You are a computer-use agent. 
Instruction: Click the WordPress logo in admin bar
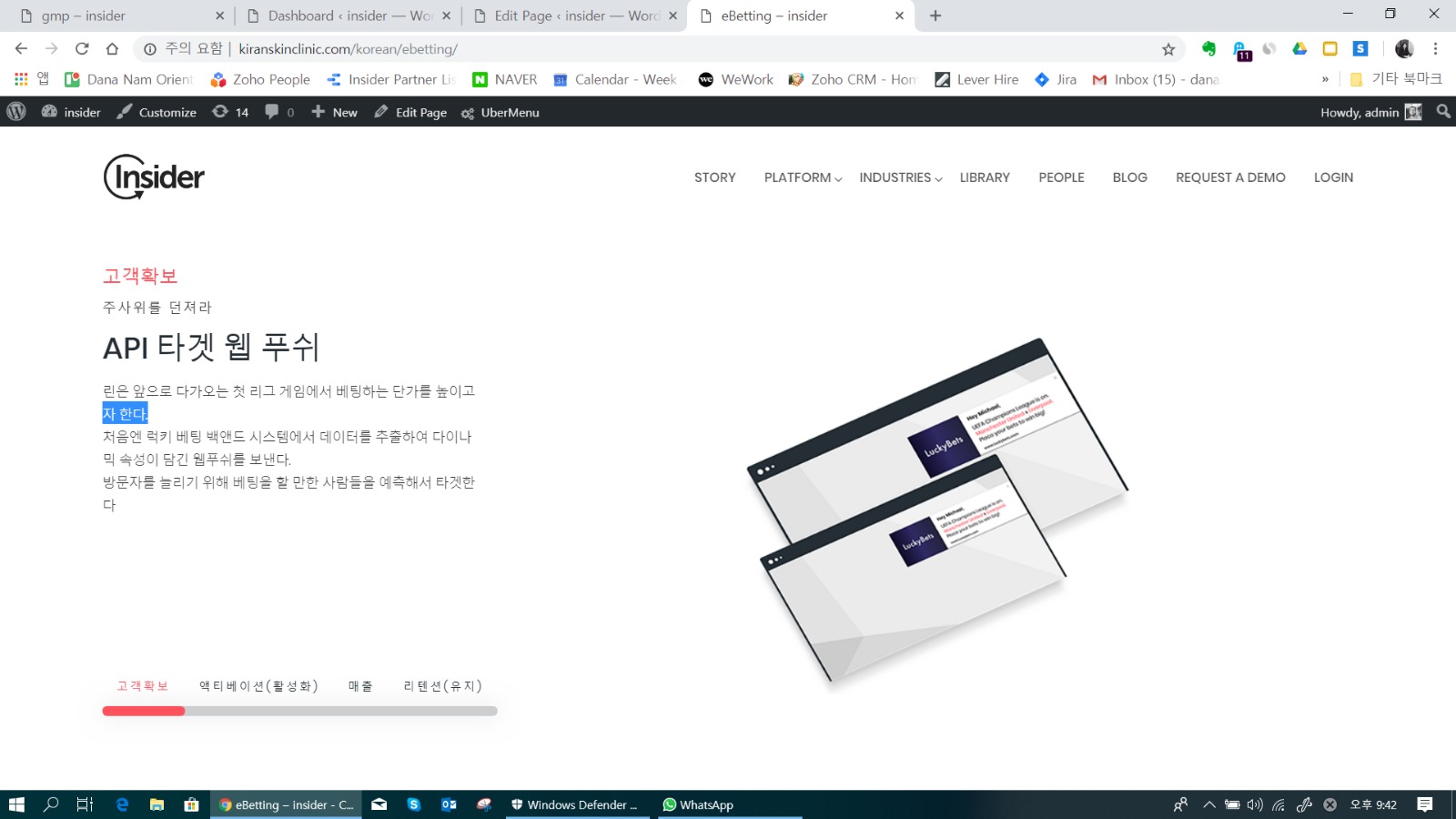16,112
